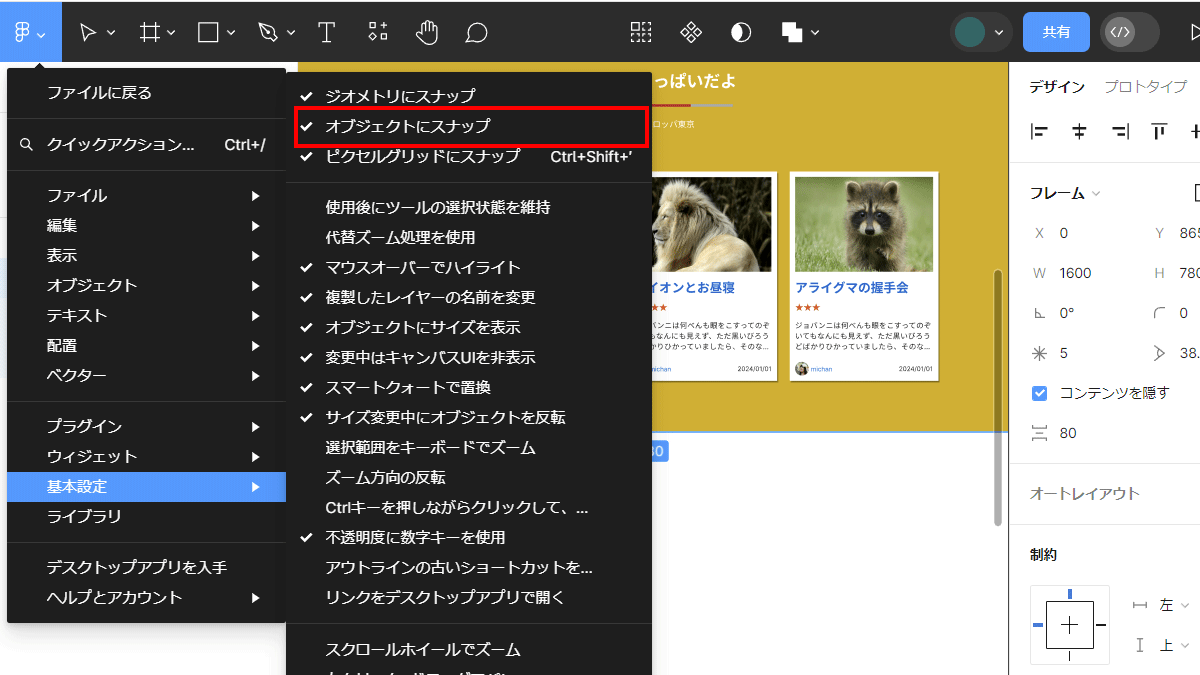Toggle オブジェクトにサイズを表示
The image size is (1200, 675).
click(469, 327)
